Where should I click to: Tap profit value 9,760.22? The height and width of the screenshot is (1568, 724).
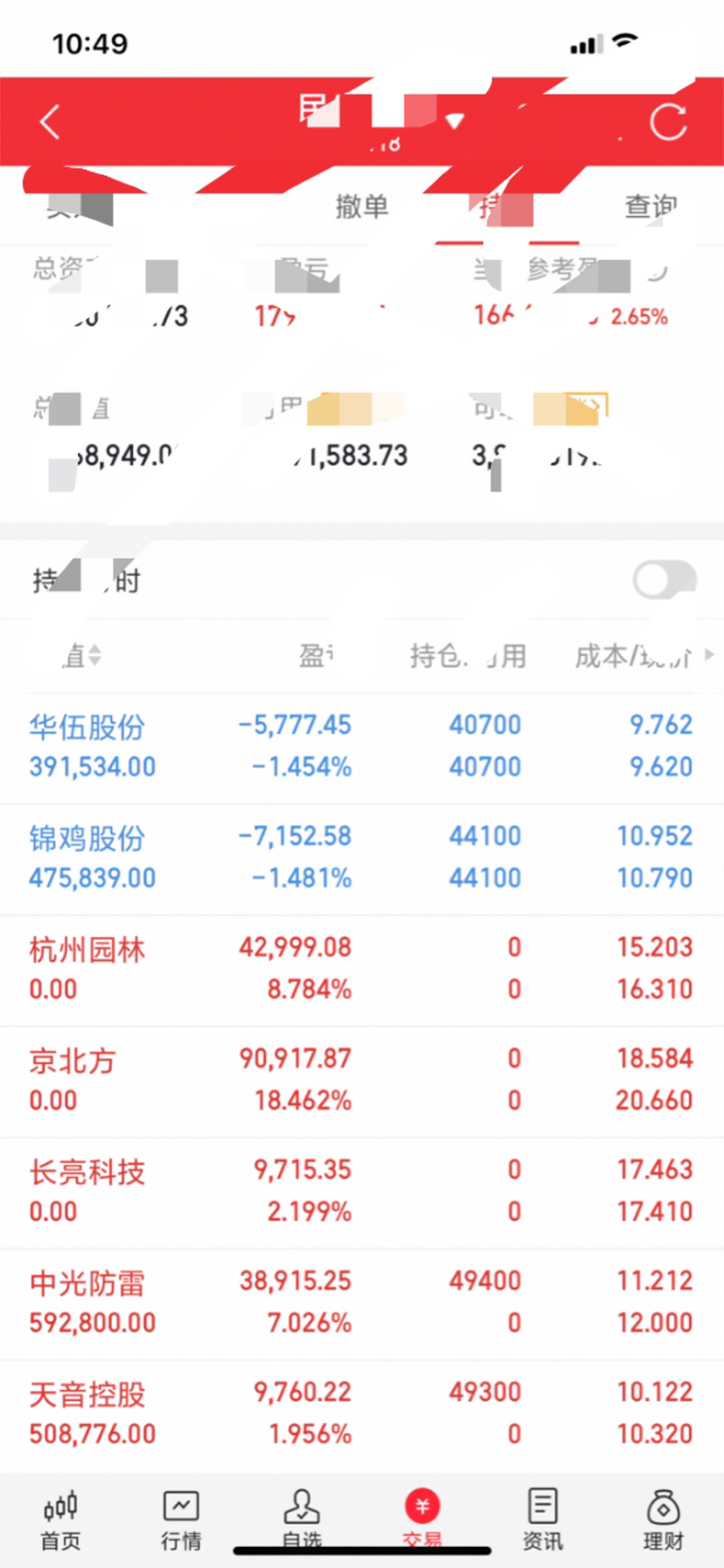coord(303,1391)
